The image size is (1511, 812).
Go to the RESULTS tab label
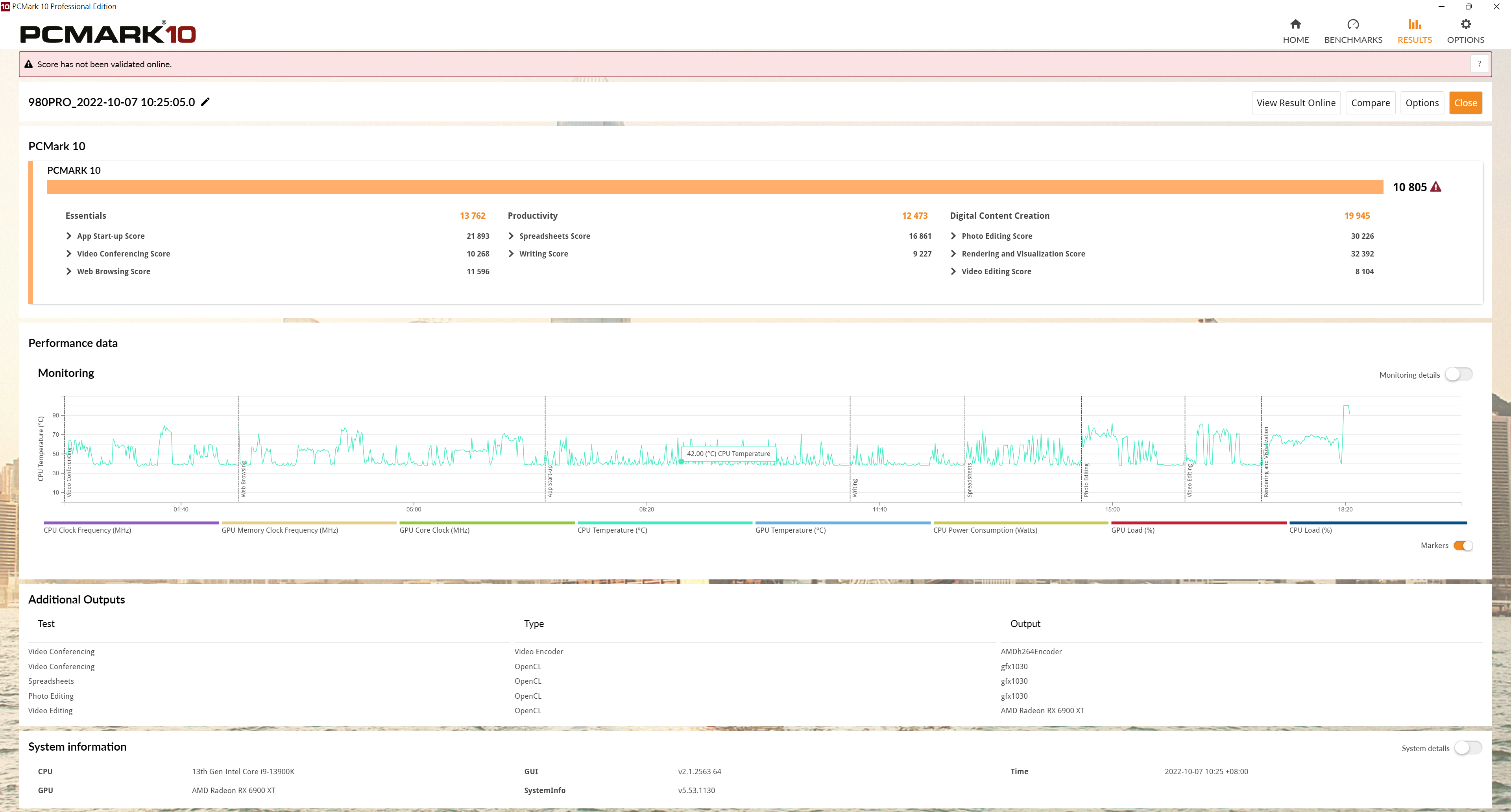(1414, 40)
